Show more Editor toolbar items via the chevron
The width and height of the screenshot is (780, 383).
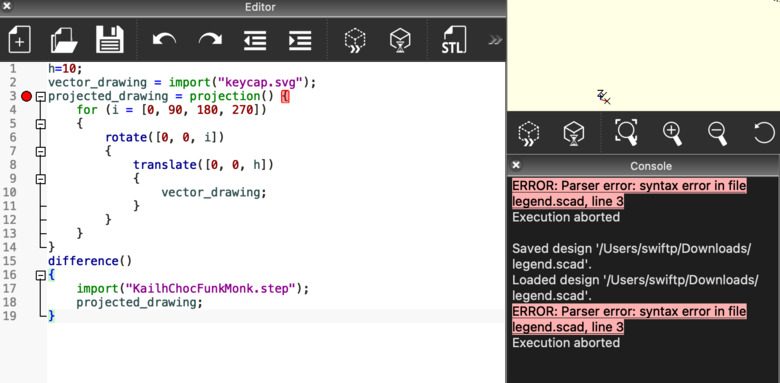(x=495, y=40)
